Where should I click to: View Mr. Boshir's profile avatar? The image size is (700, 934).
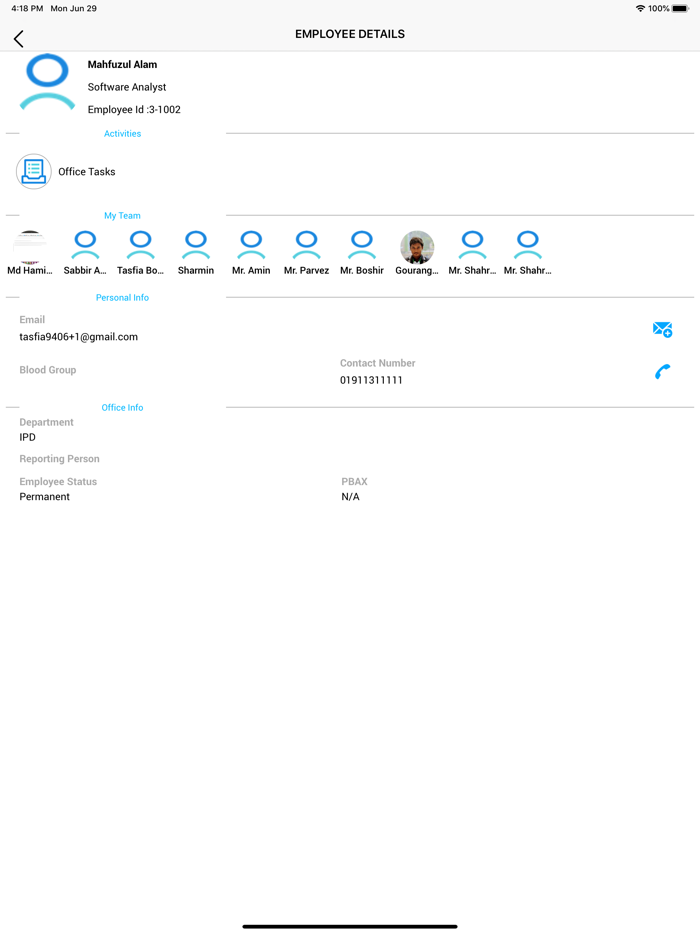[362, 246]
